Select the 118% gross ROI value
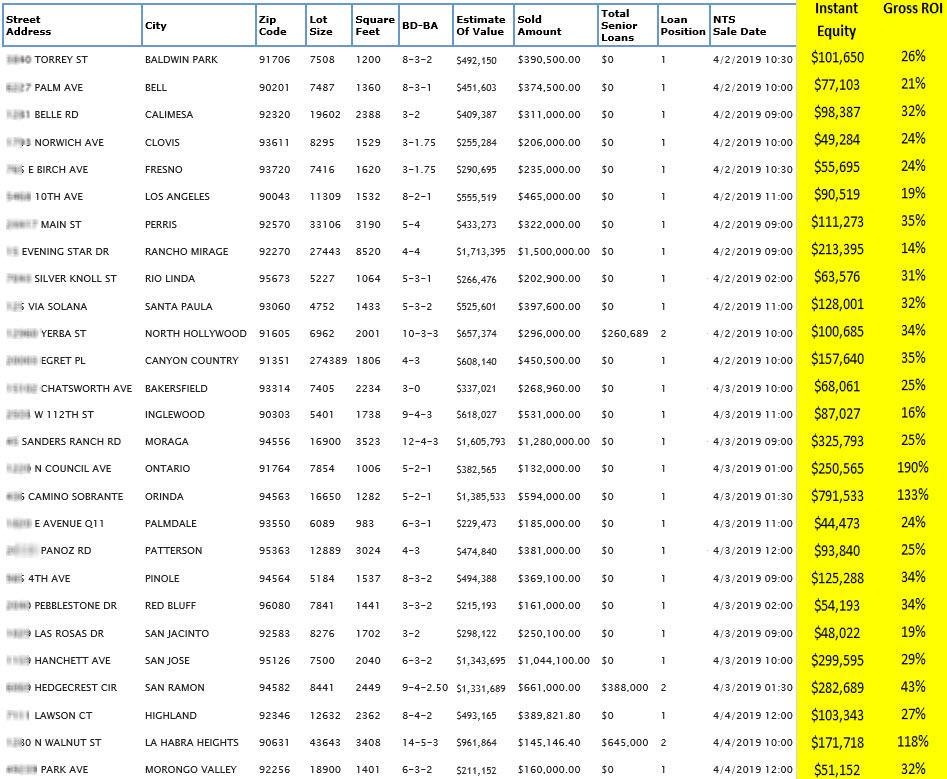947x779 pixels. point(913,742)
